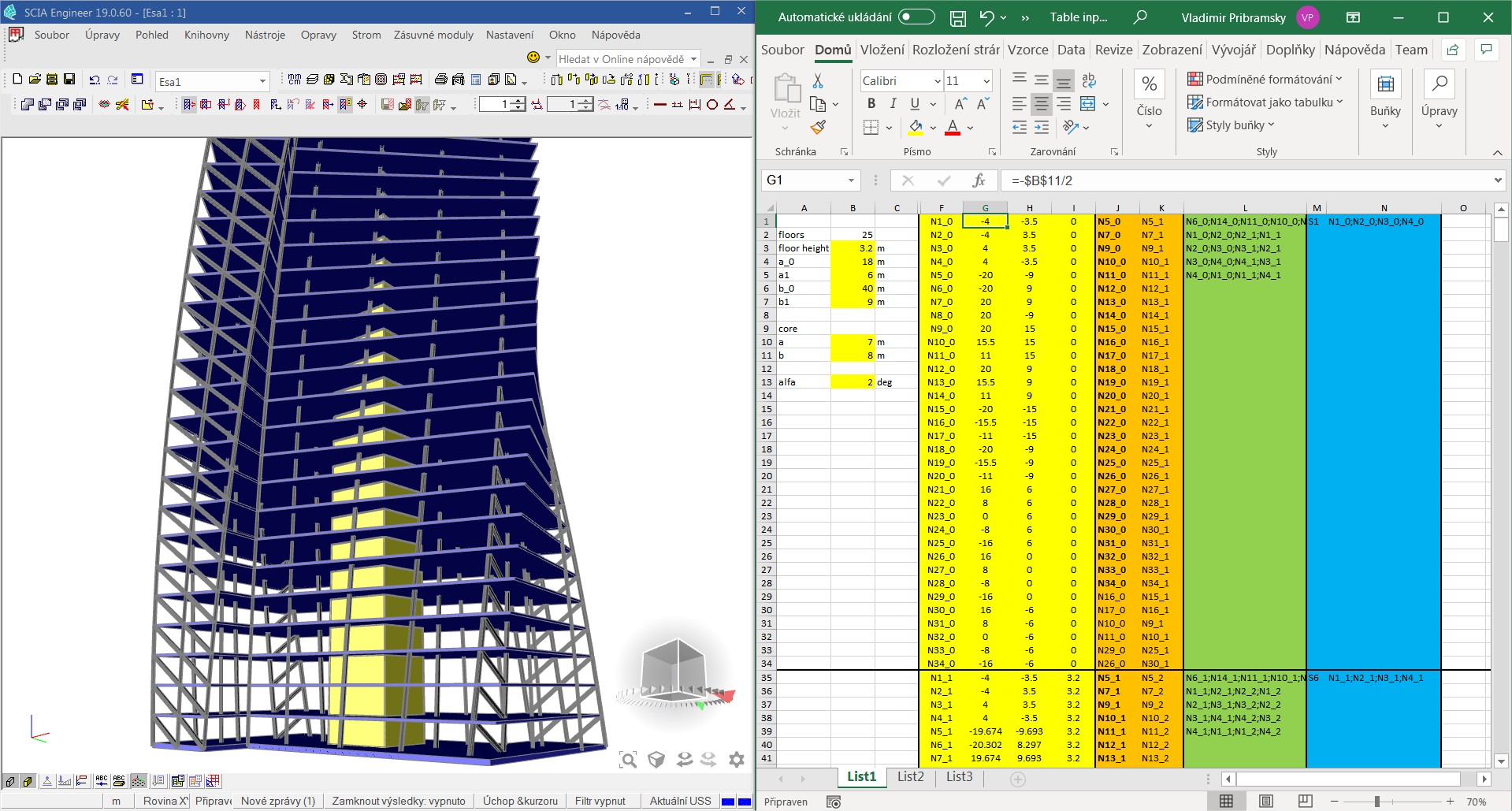Open the Esa1 project dropdown
The height and width of the screenshot is (811, 1512).
[262, 82]
